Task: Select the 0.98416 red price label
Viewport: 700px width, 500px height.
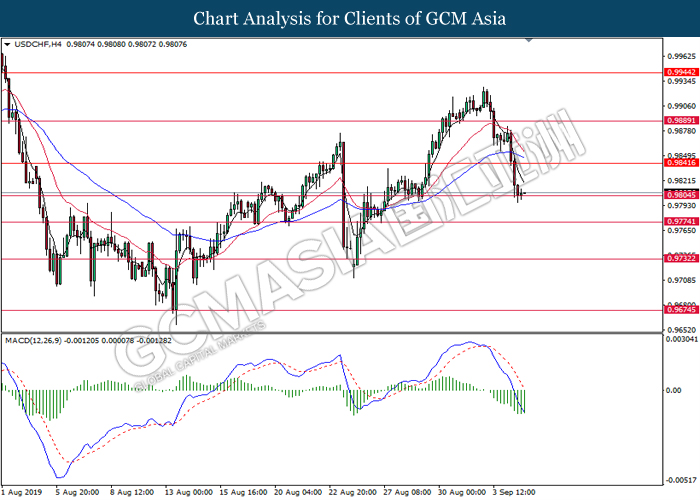Action: 681,163
